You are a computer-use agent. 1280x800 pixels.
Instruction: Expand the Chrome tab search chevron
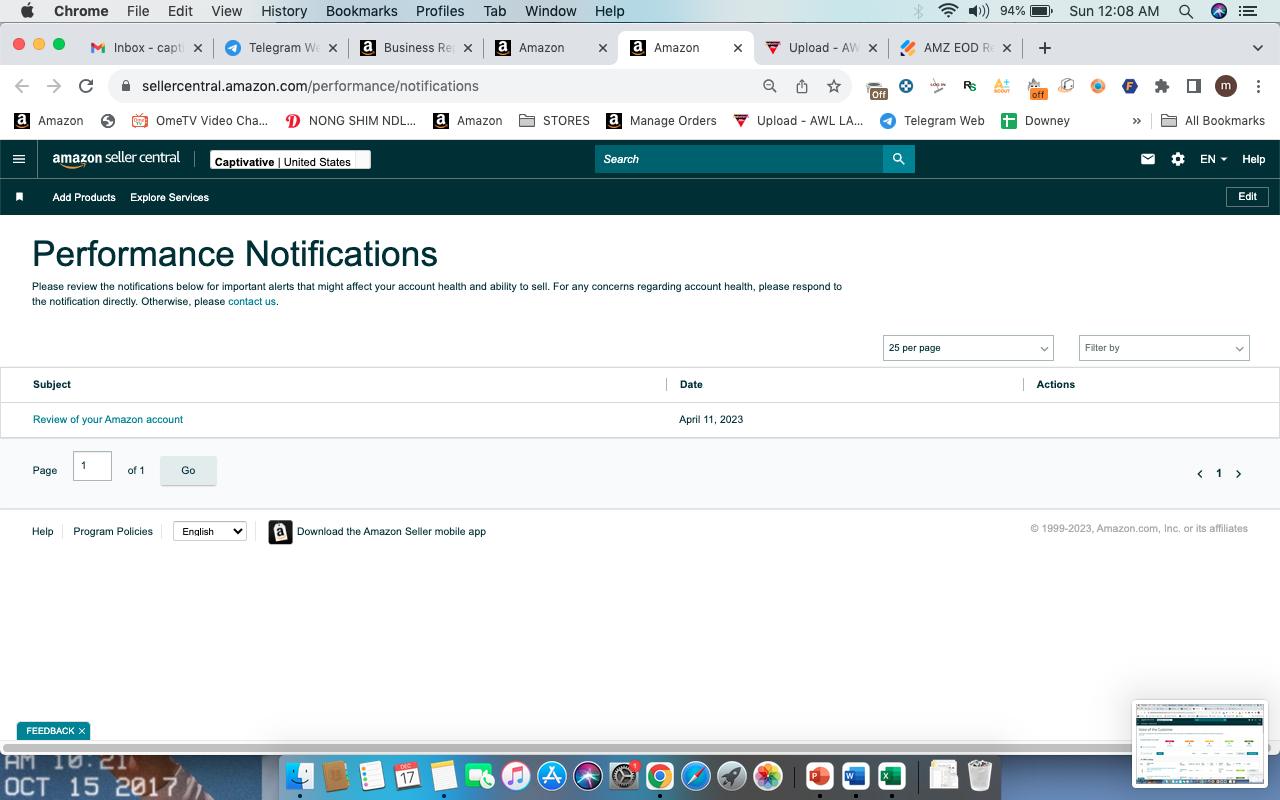[1258, 48]
